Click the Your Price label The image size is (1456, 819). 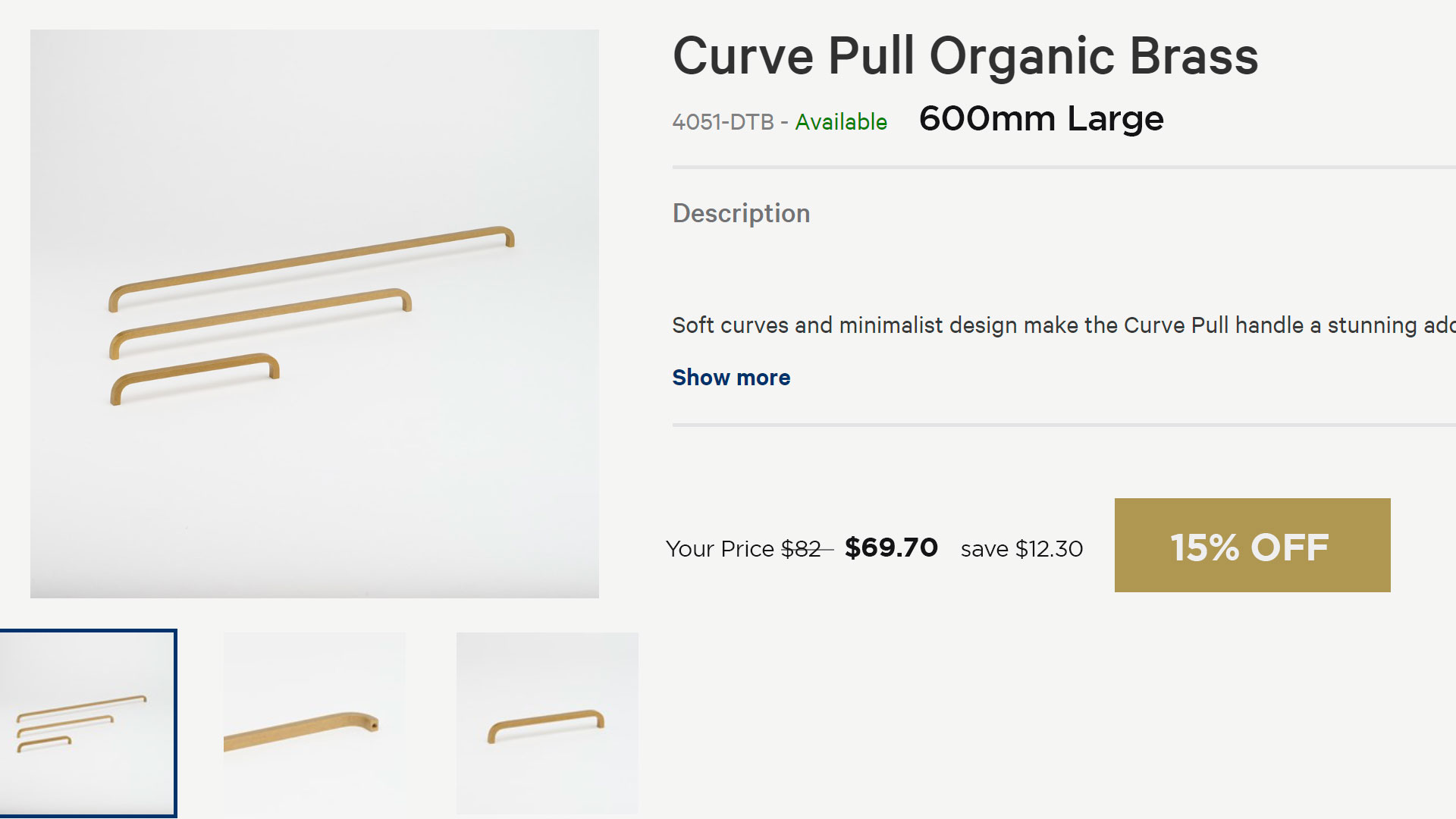[x=720, y=549]
